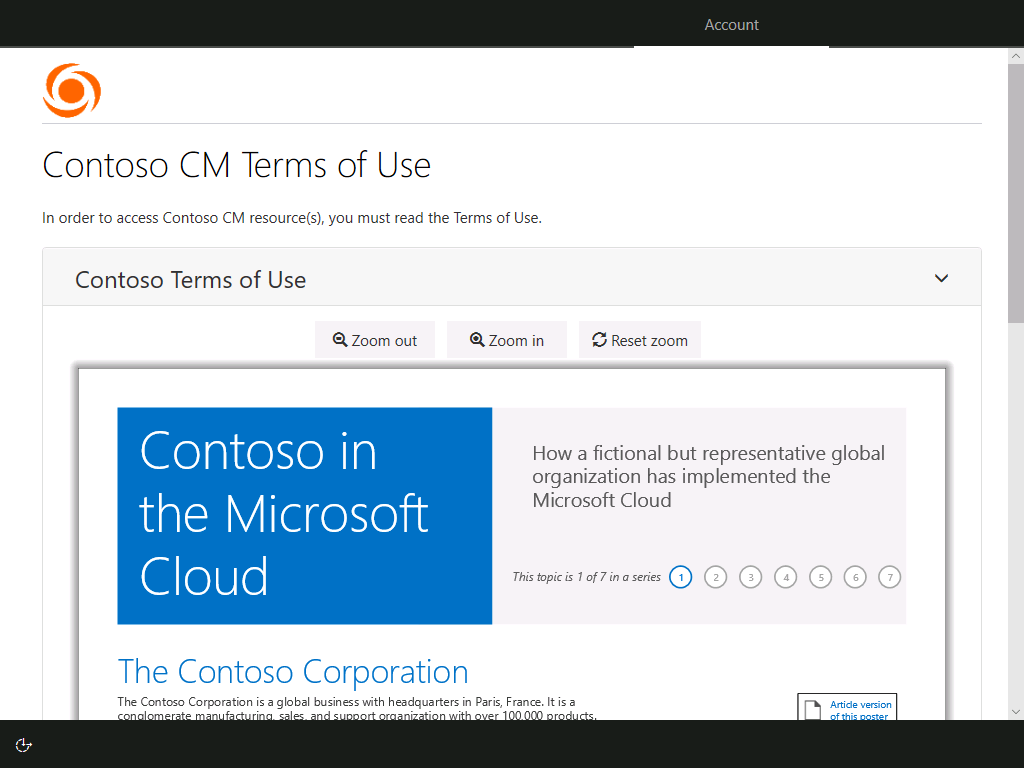Navigate to topic circle 6
The image size is (1024, 768).
point(854,577)
